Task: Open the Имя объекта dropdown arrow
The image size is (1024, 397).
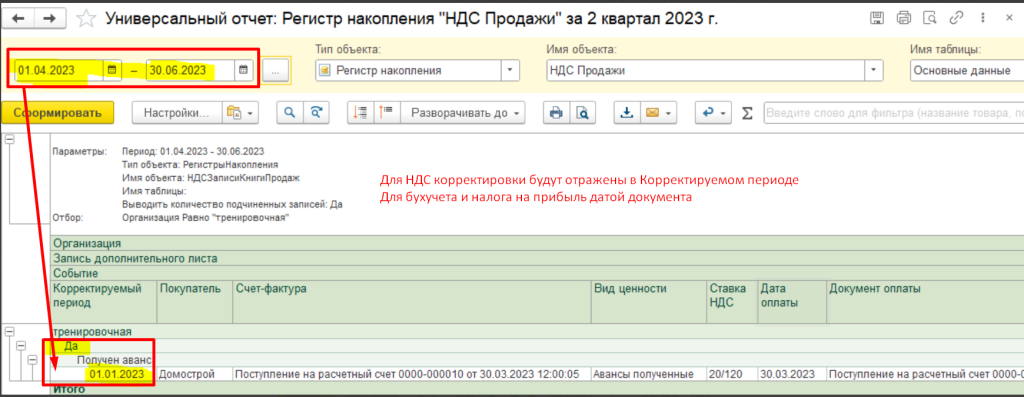Action: point(874,71)
